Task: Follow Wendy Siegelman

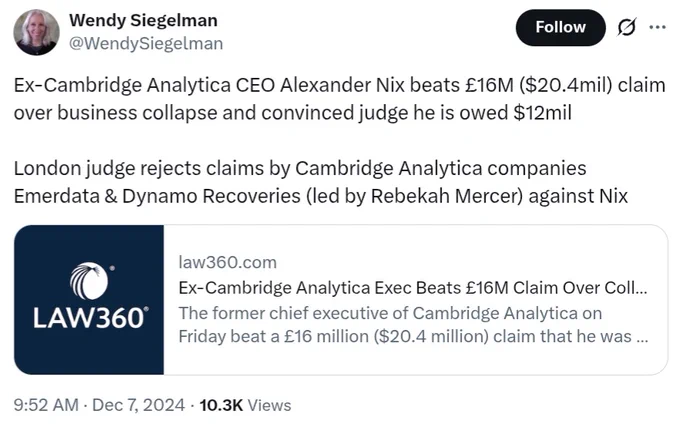Action: click(560, 27)
